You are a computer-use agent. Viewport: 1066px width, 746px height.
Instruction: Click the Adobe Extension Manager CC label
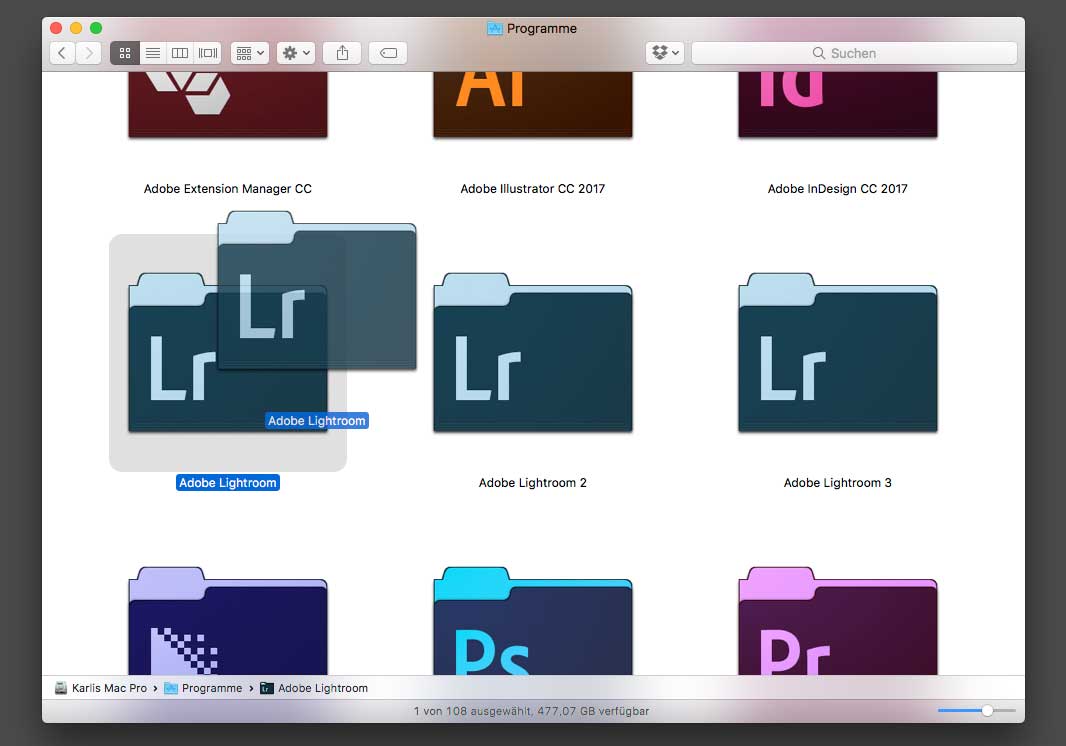click(x=228, y=189)
